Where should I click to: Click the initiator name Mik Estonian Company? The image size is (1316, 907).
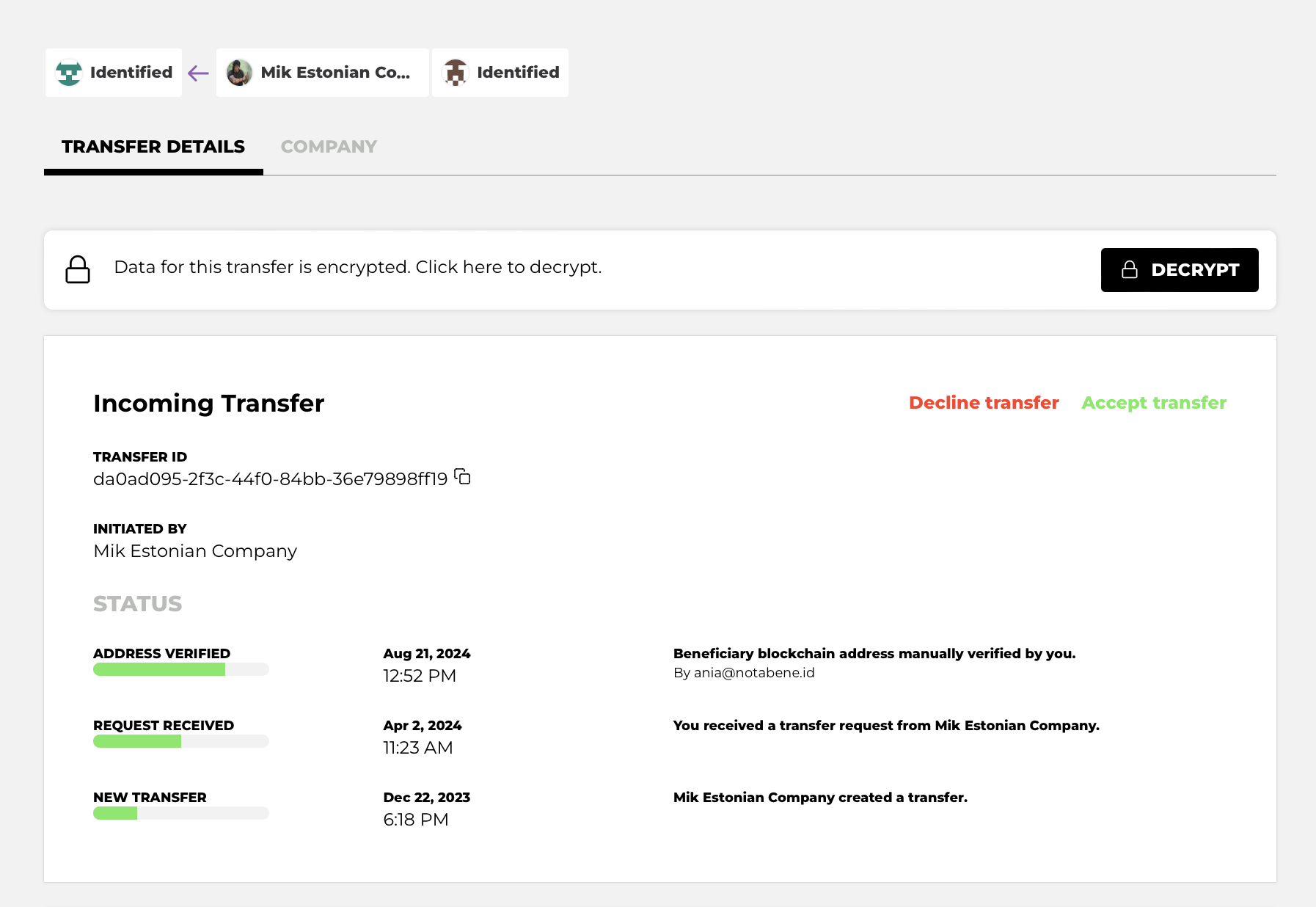[x=195, y=551]
